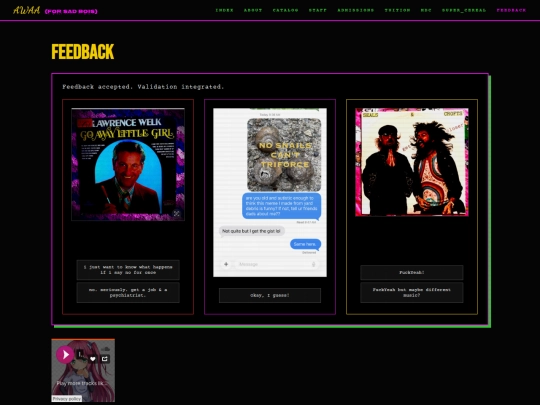Open ADMISSIONS in the top navigation
The image size is (540, 405).
(355, 10)
